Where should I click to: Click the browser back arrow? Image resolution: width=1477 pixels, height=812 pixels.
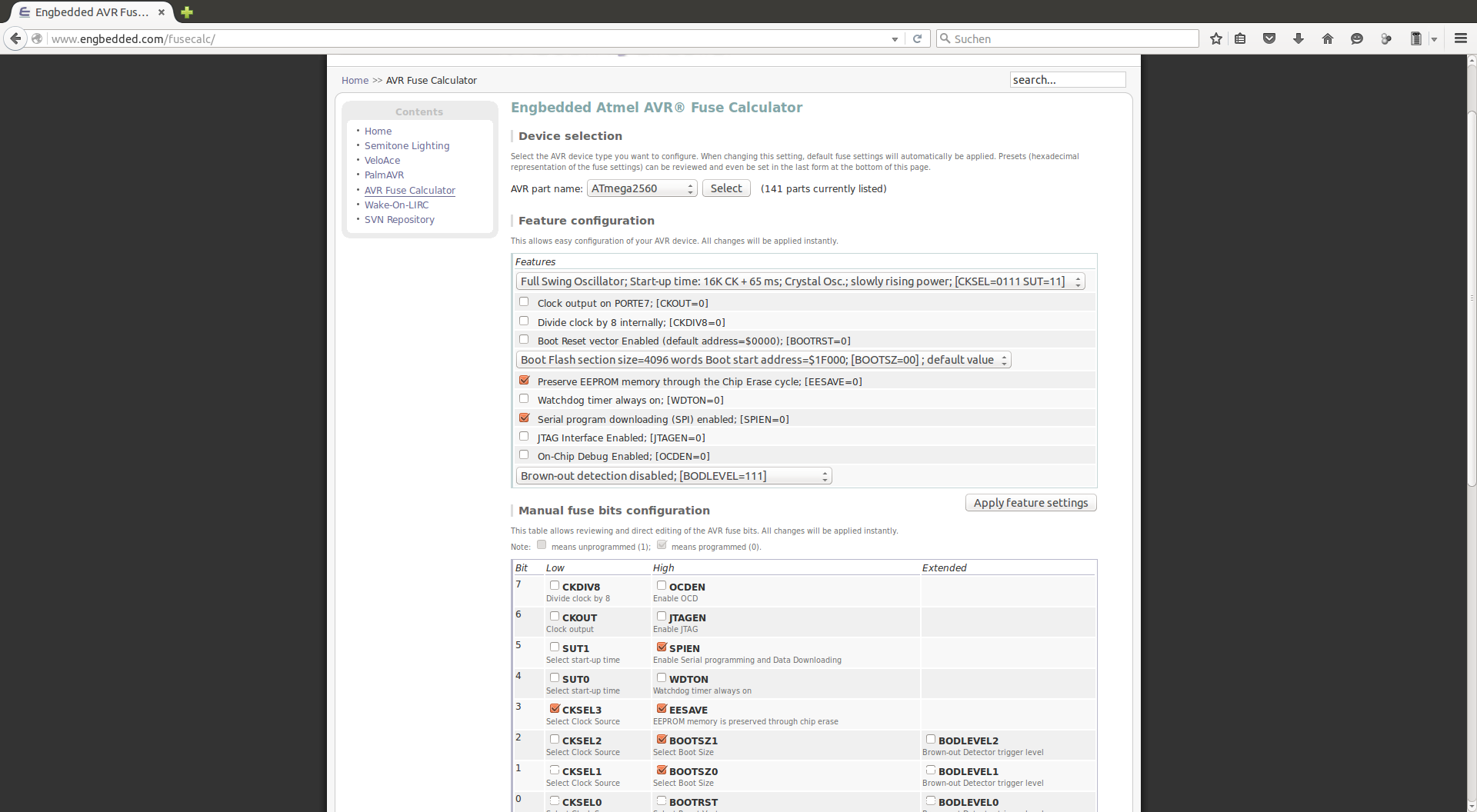click(15, 38)
